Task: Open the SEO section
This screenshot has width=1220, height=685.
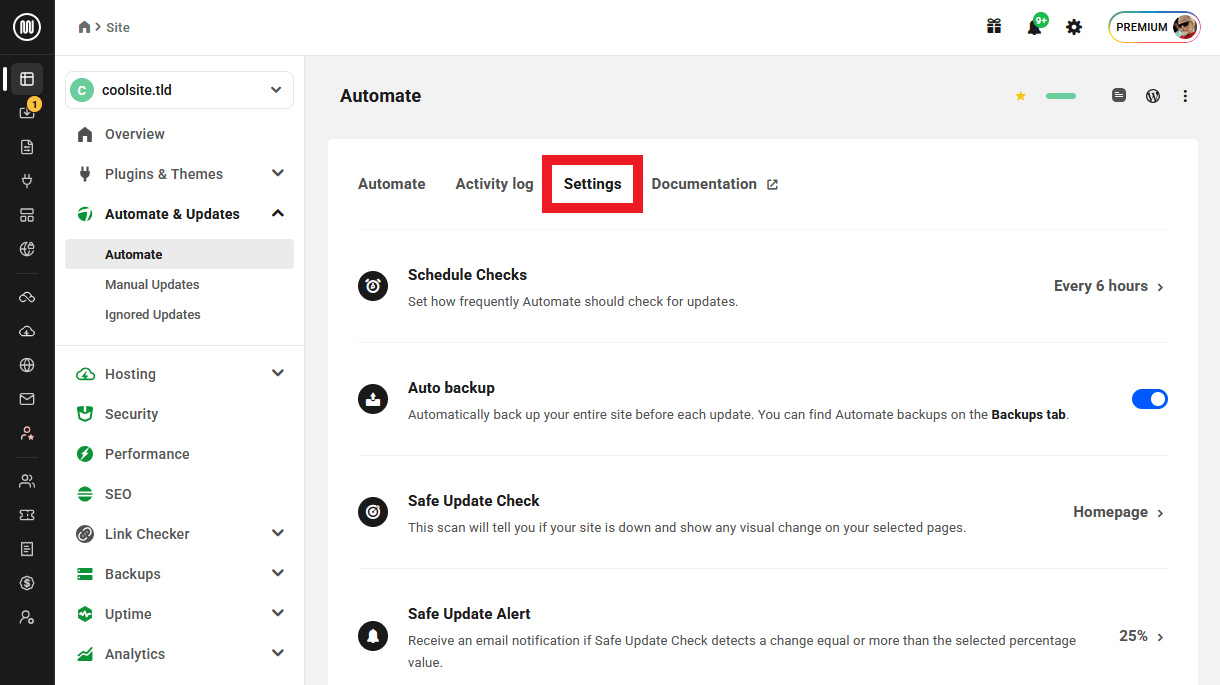Action: point(118,494)
